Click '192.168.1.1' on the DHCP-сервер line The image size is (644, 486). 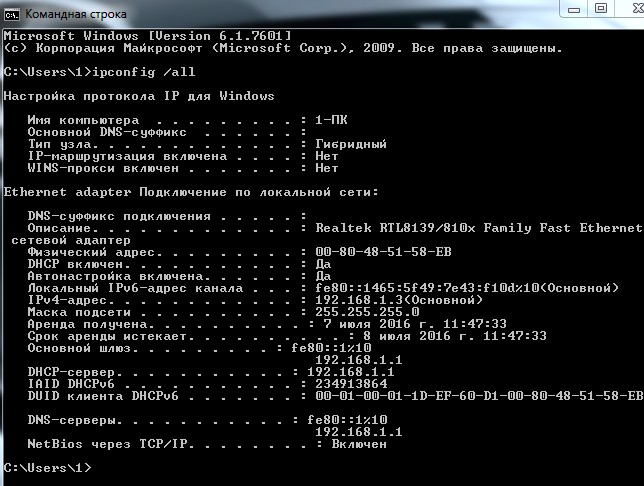(351, 372)
